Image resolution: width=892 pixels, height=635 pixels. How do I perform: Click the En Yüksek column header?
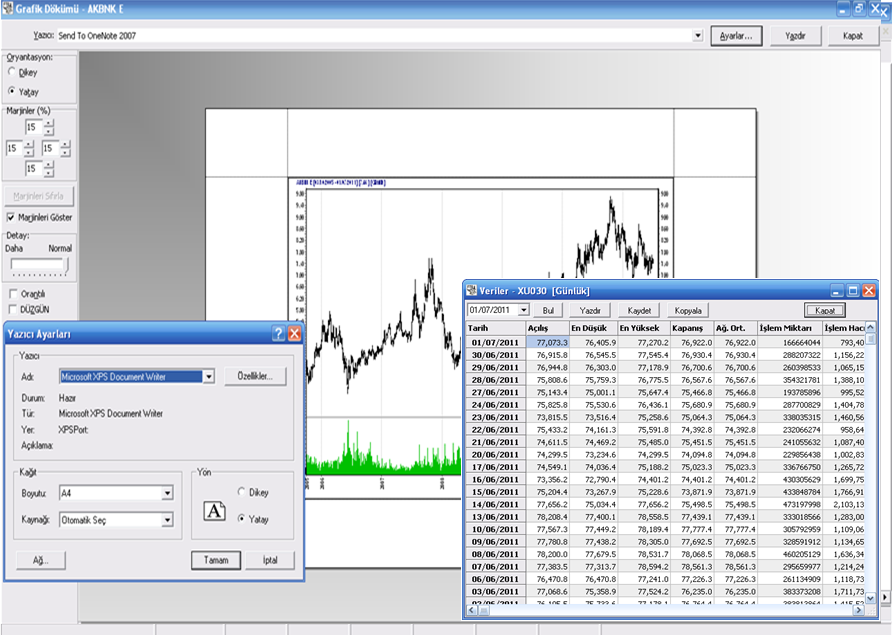point(643,328)
